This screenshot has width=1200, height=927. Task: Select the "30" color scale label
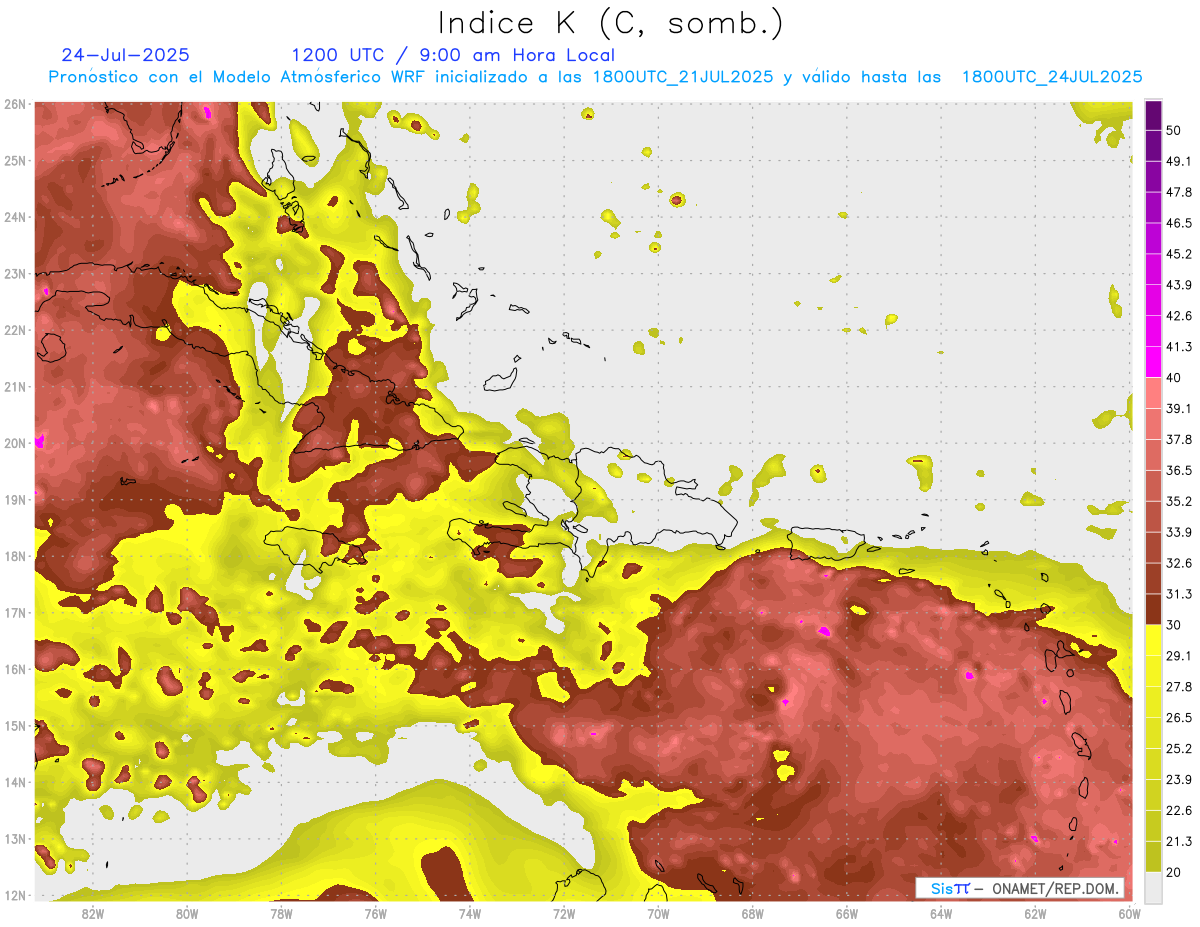[1175, 625]
